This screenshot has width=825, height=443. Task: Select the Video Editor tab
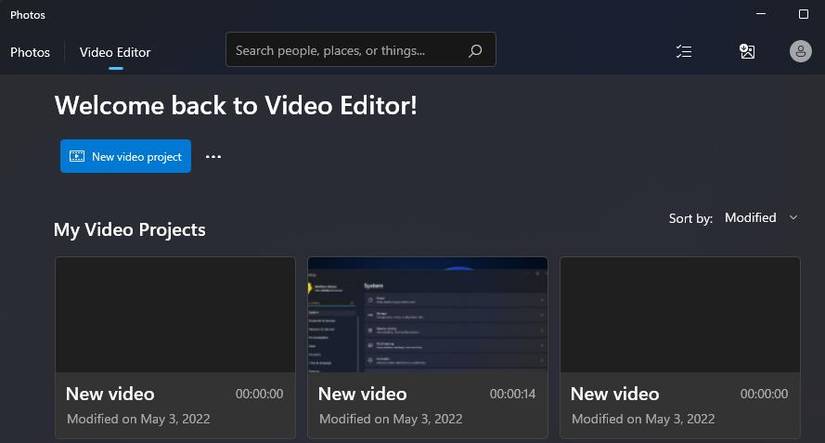115,52
